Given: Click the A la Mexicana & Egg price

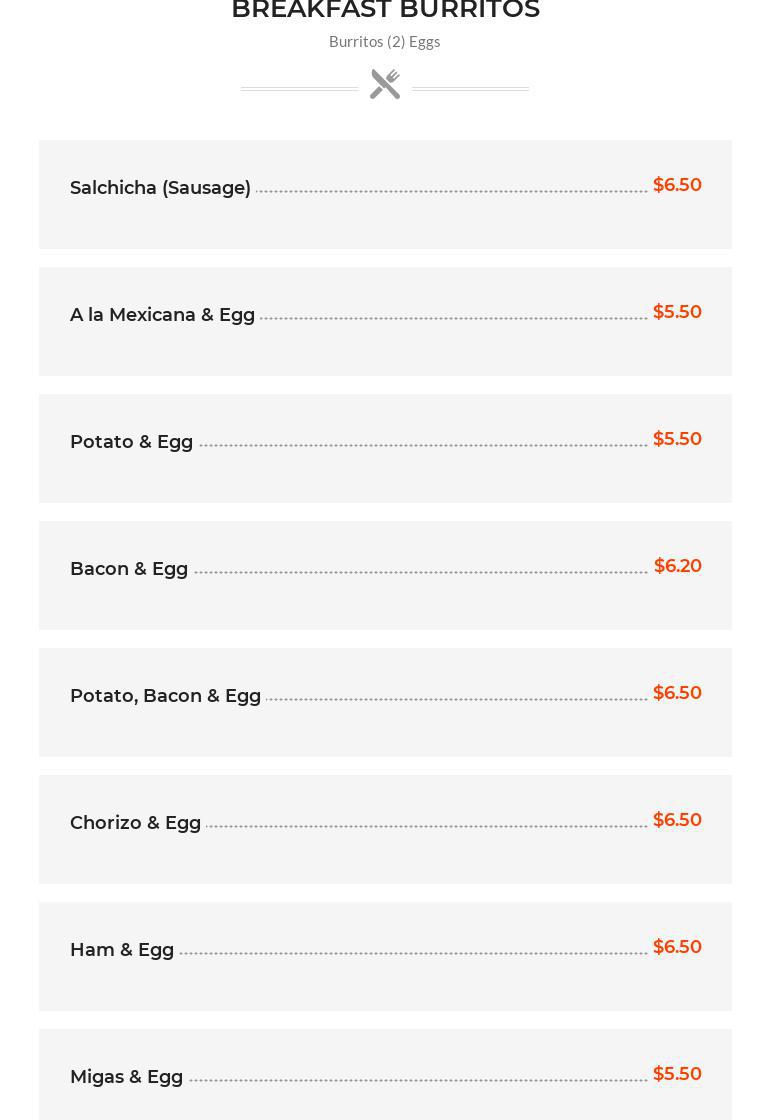Looking at the screenshot, I should pos(677,312).
